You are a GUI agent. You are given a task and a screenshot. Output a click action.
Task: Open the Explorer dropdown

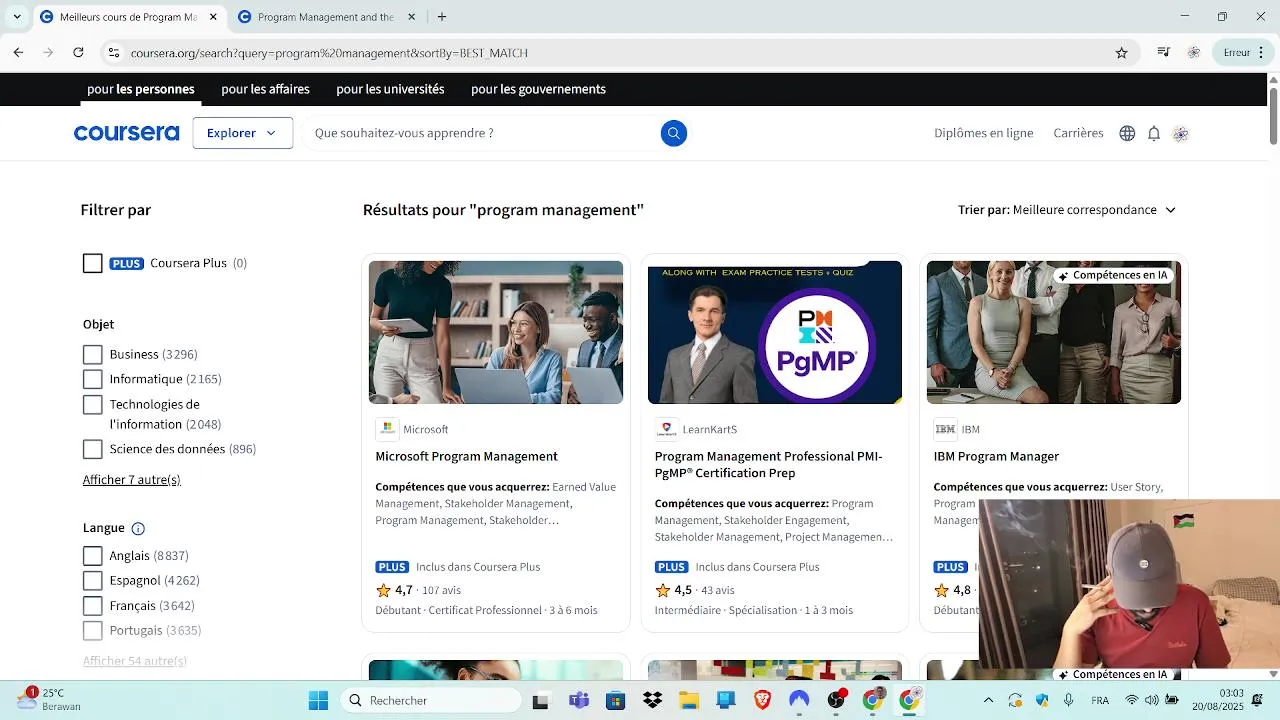[x=242, y=133]
